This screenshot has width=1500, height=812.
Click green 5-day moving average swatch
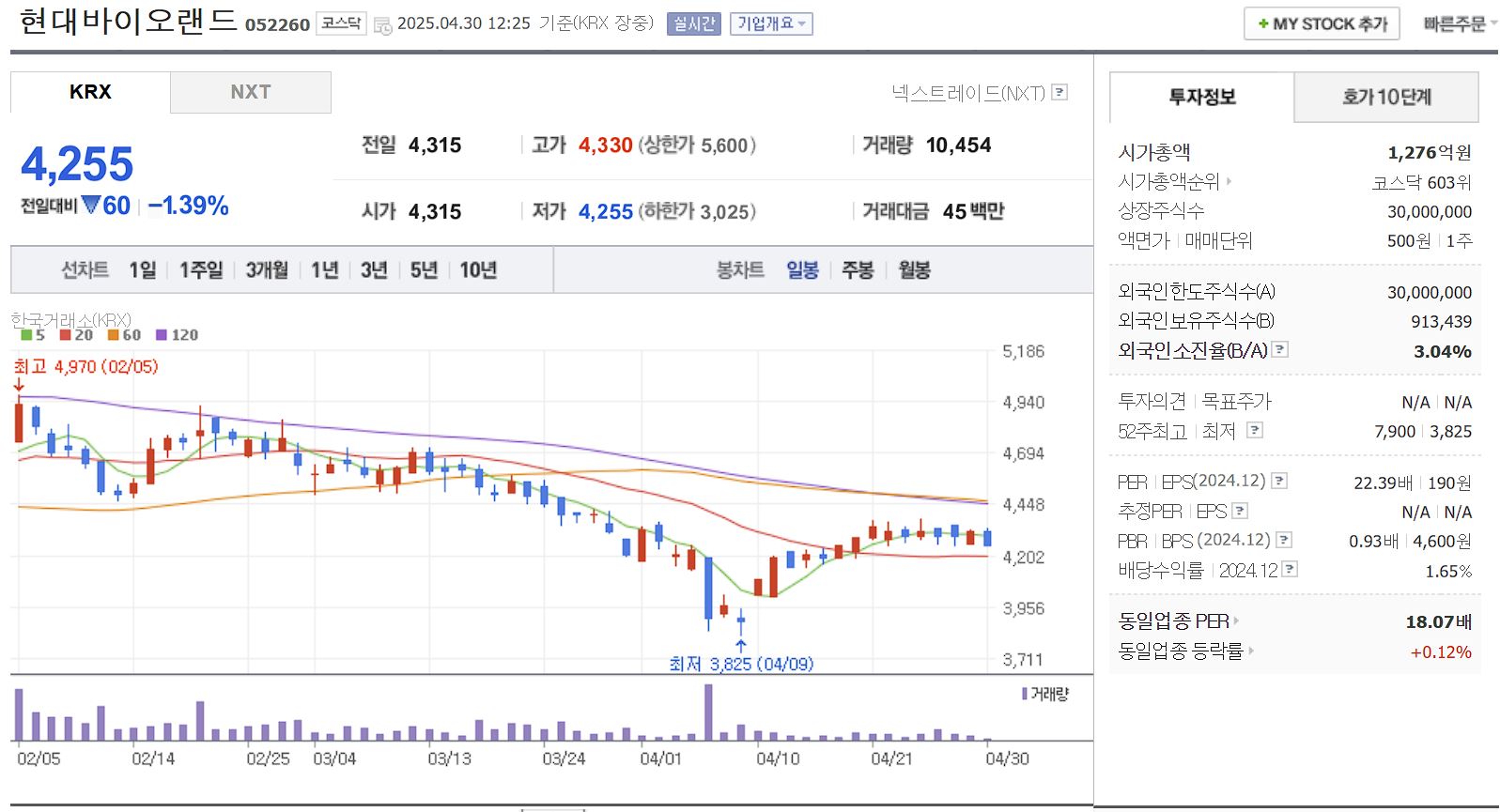(x=26, y=334)
